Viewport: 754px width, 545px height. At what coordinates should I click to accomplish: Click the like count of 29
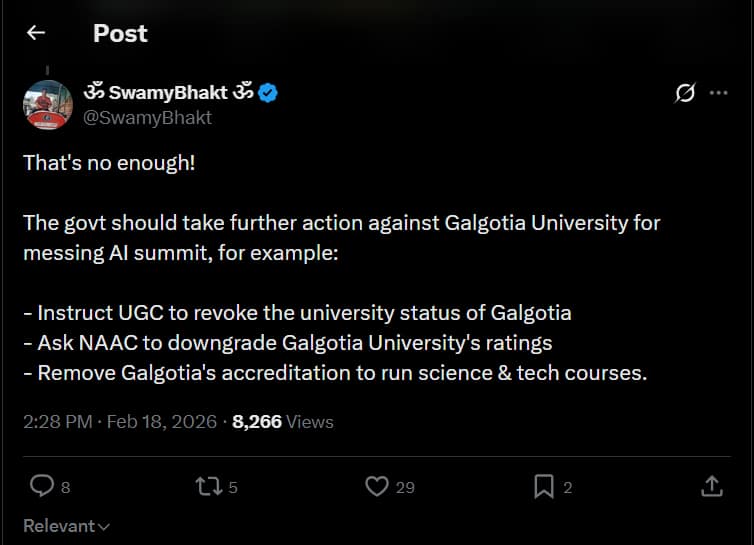click(x=404, y=488)
